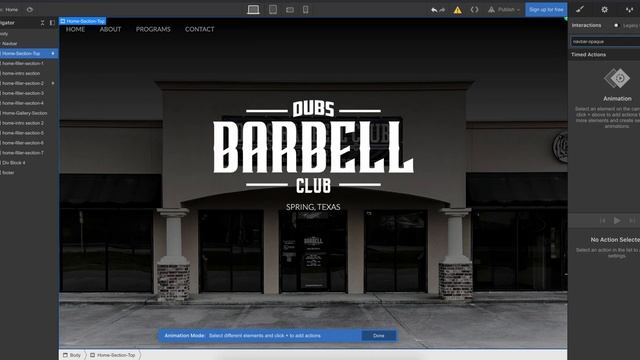Switch to mobile portrait breakpoint view

305,9
